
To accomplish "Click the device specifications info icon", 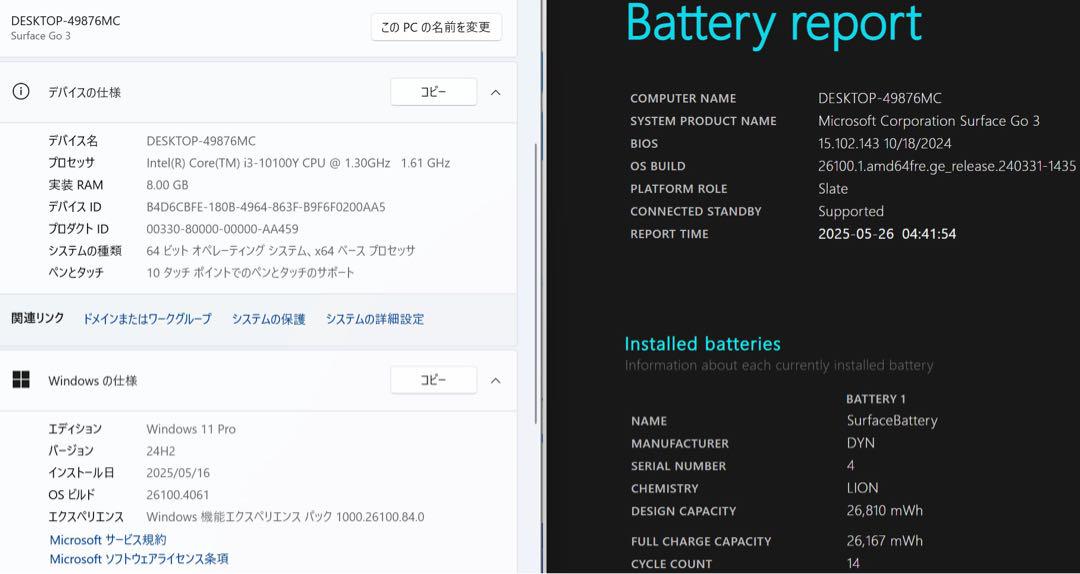I will (21, 92).
